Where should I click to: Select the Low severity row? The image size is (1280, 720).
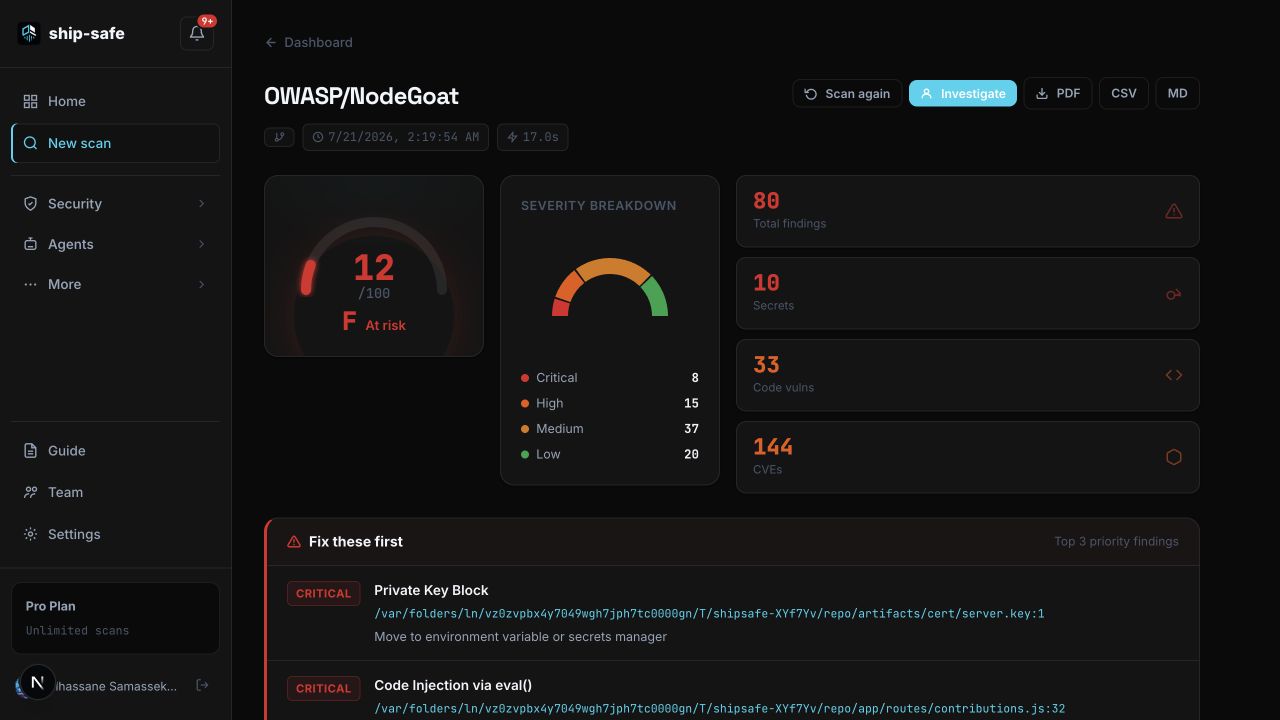610,454
